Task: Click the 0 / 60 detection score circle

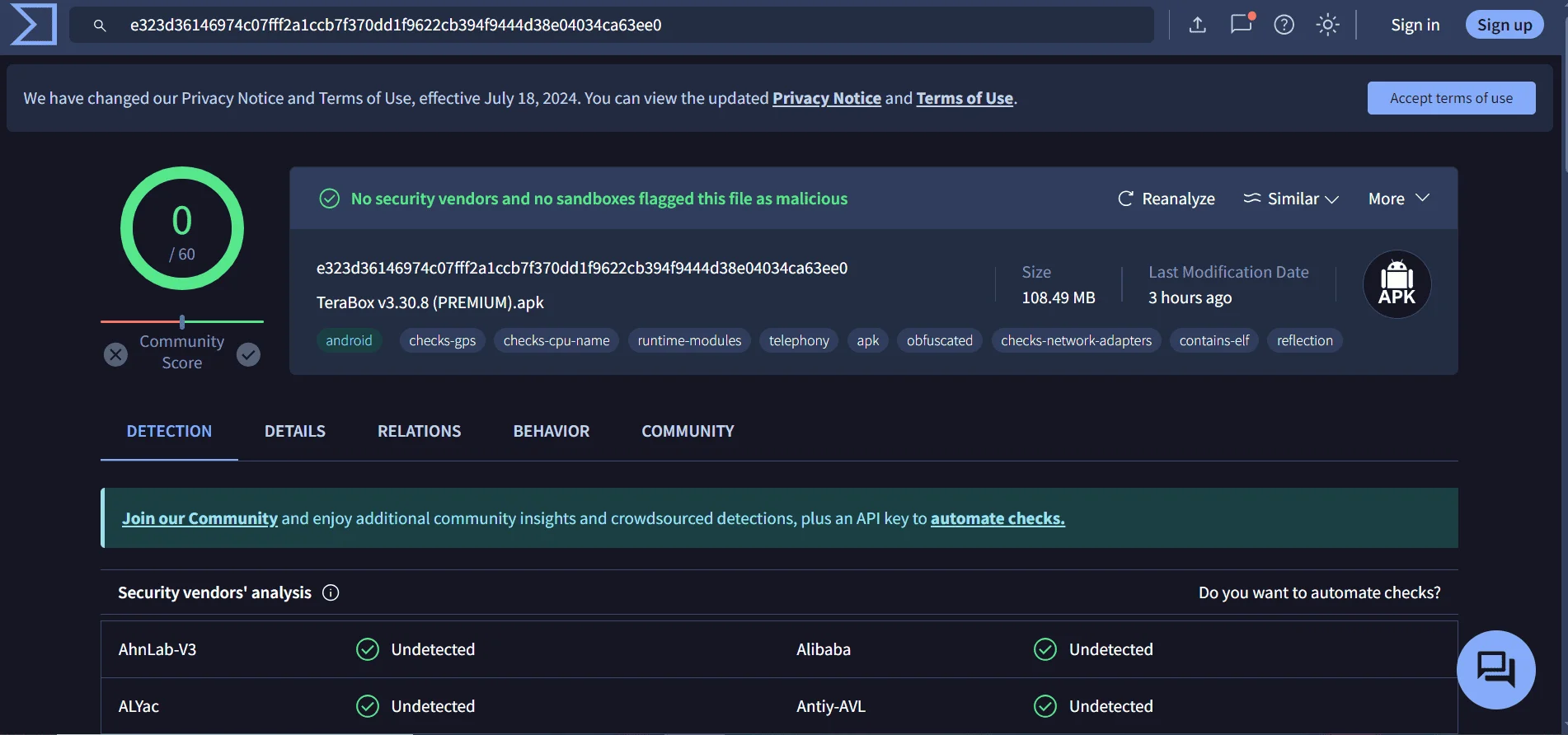Action: click(x=182, y=228)
